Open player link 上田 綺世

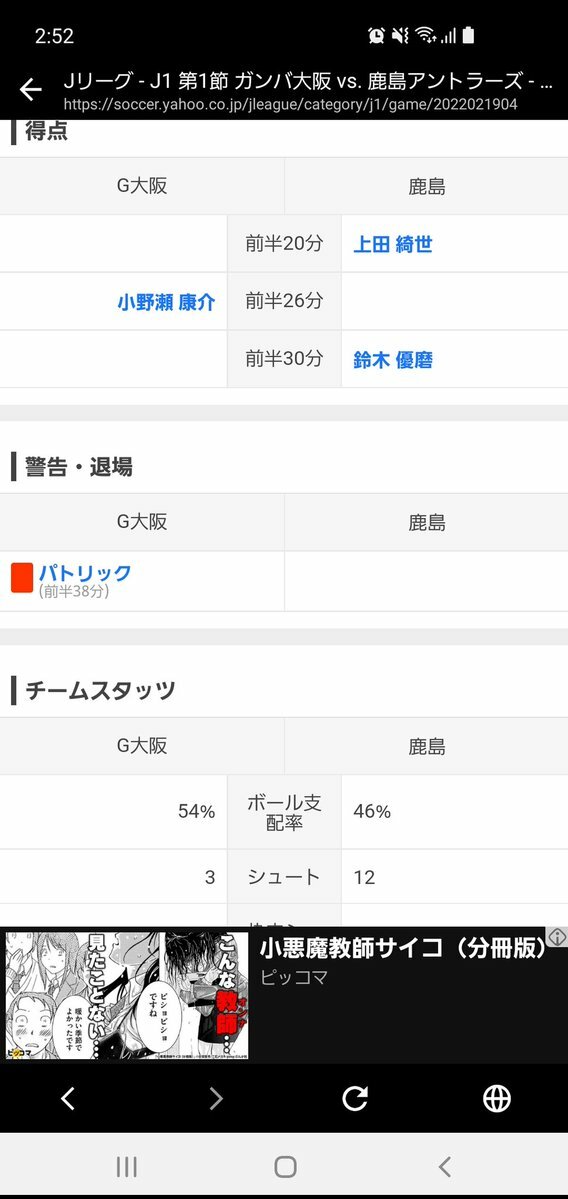point(393,244)
